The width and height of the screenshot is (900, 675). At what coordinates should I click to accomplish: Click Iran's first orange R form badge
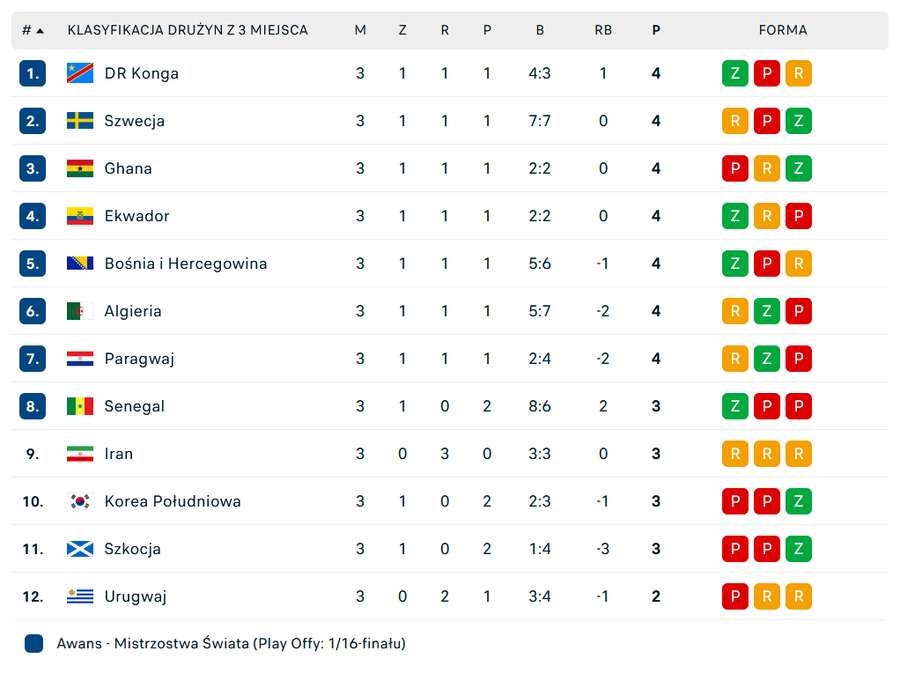point(735,453)
